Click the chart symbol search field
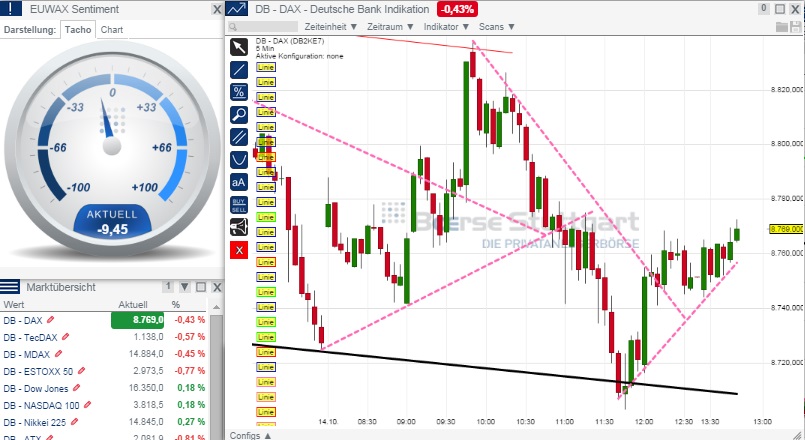 [x=263, y=27]
